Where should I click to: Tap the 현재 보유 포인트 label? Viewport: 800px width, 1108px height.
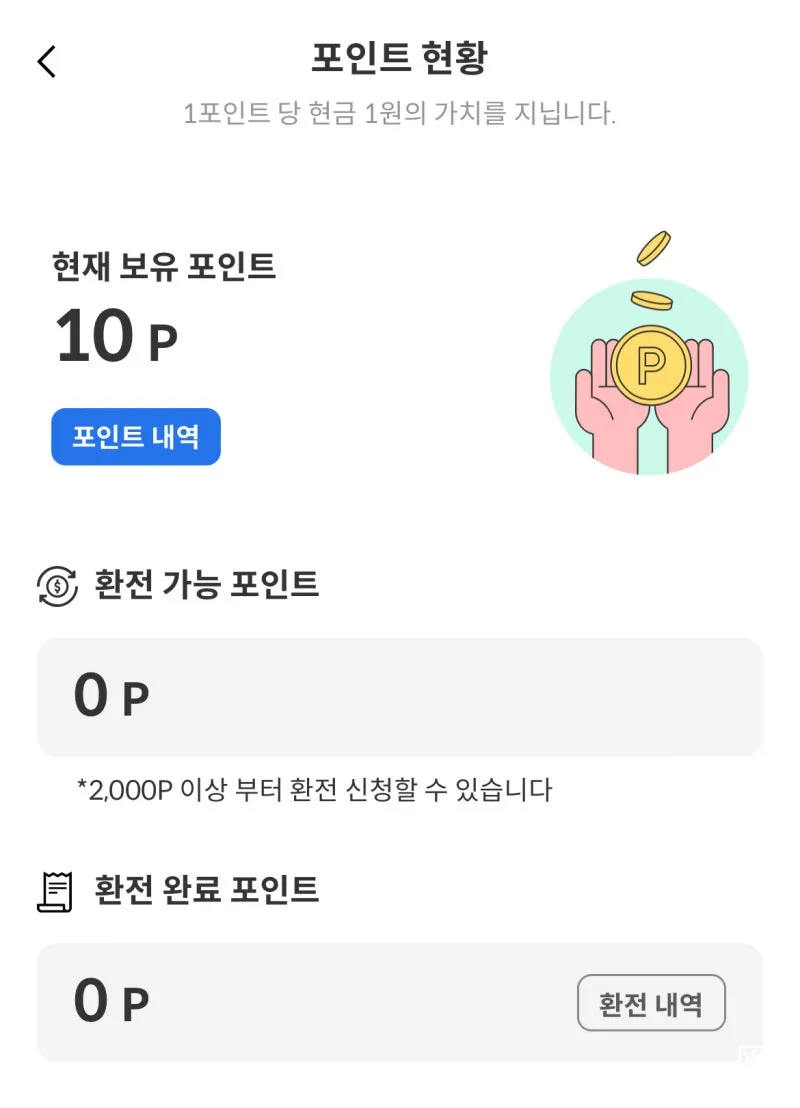pyautogui.click(x=164, y=266)
